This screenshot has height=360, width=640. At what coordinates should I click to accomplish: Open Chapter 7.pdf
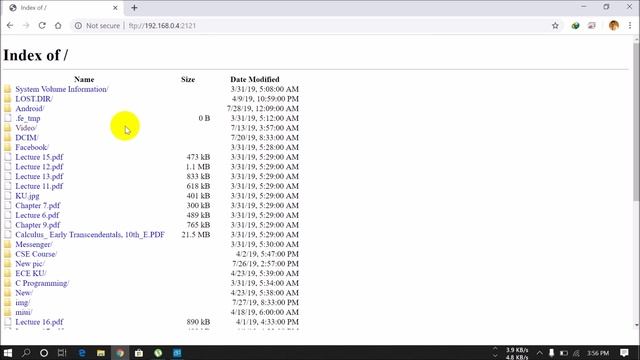click(x=38, y=205)
